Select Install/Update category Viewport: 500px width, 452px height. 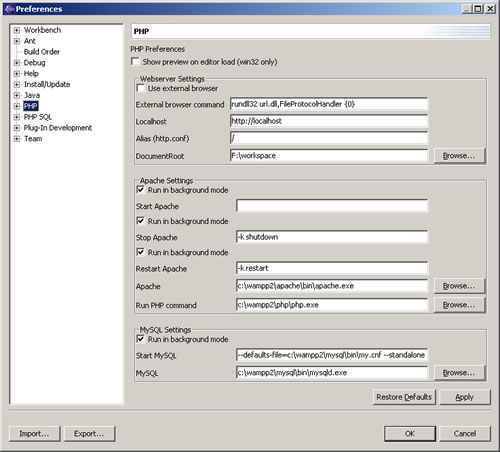pyautogui.click(x=47, y=84)
